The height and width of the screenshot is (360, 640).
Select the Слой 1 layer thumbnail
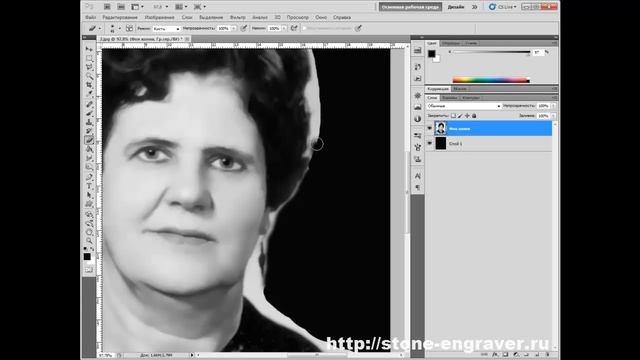[440, 143]
